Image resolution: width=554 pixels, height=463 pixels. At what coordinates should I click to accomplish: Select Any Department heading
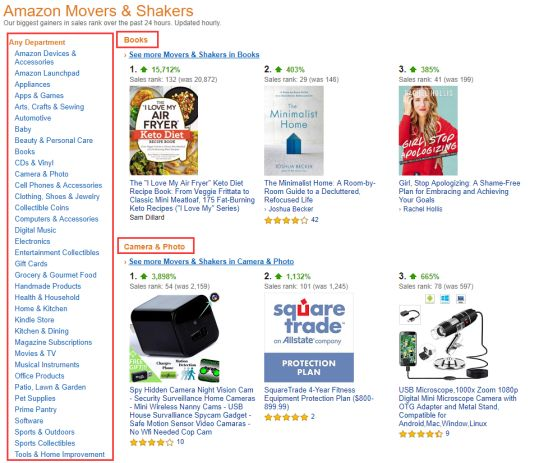(37, 42)
